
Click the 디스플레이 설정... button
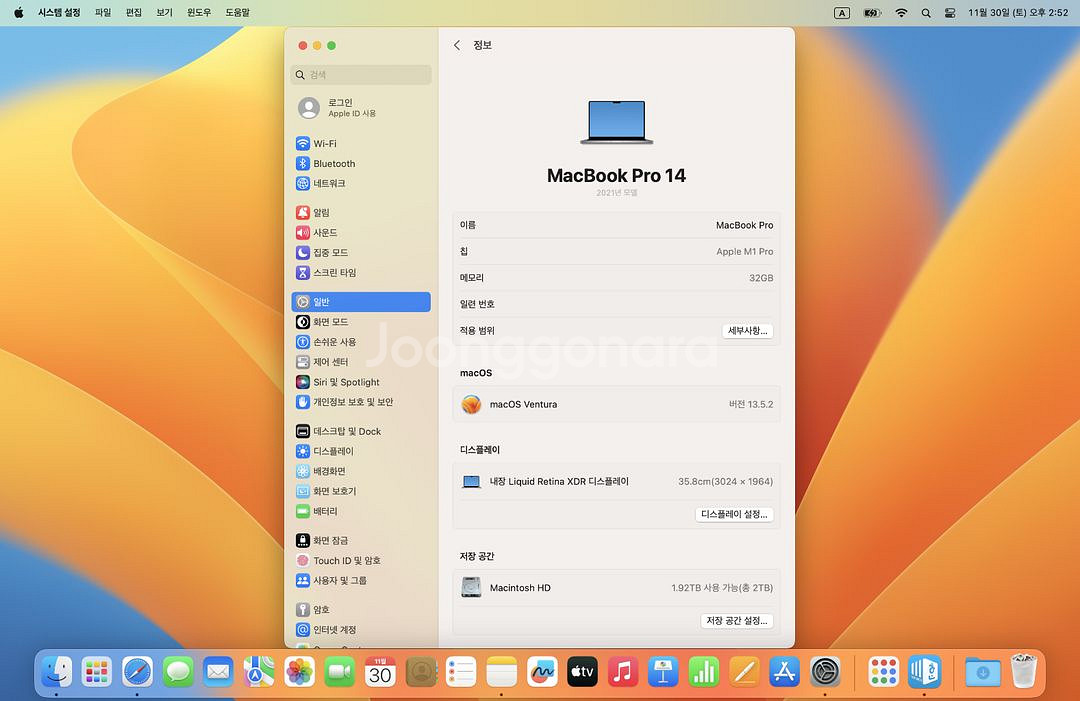(734, 514)
